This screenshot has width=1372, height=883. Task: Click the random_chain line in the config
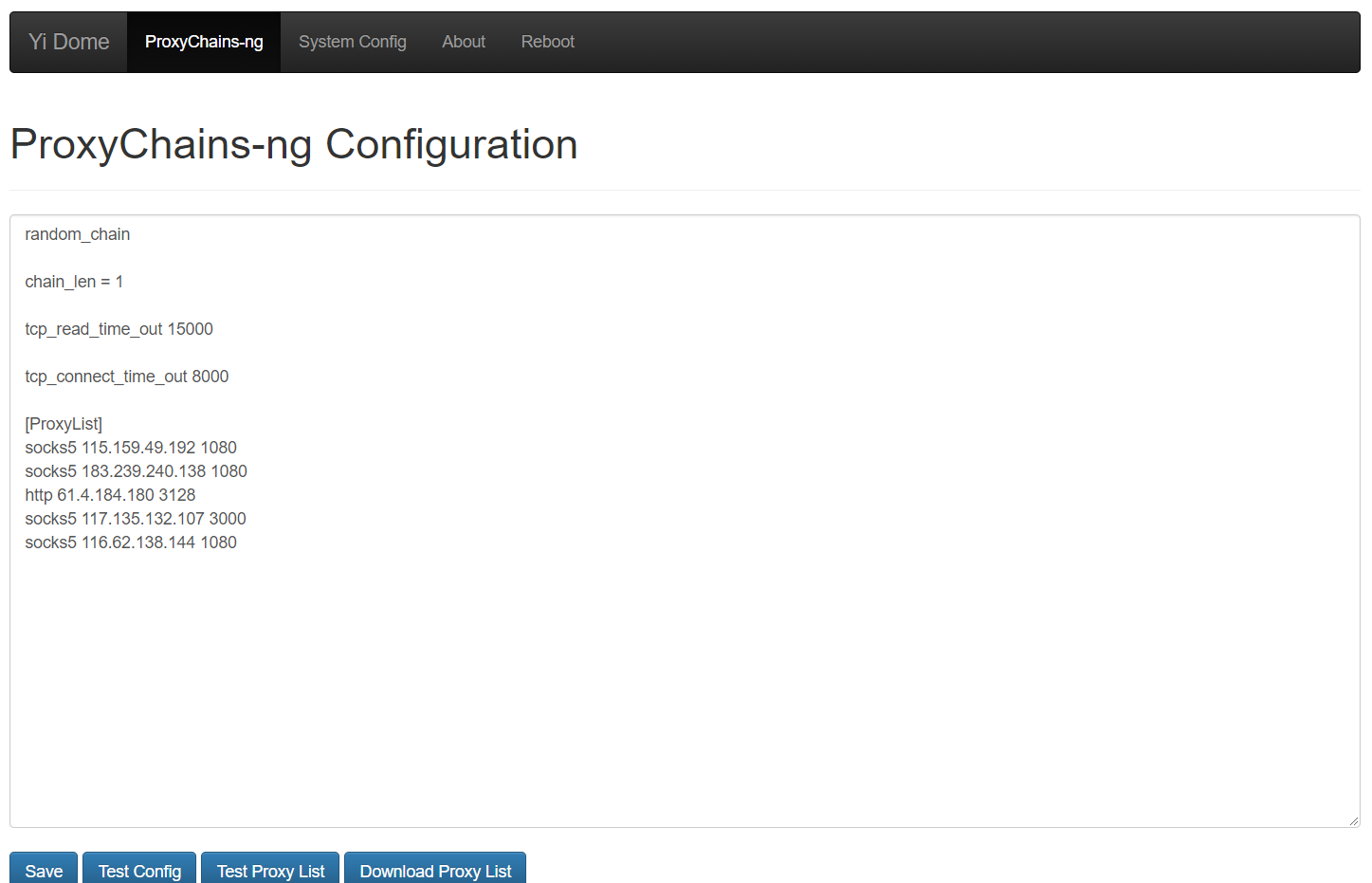(x=78, y=234)
